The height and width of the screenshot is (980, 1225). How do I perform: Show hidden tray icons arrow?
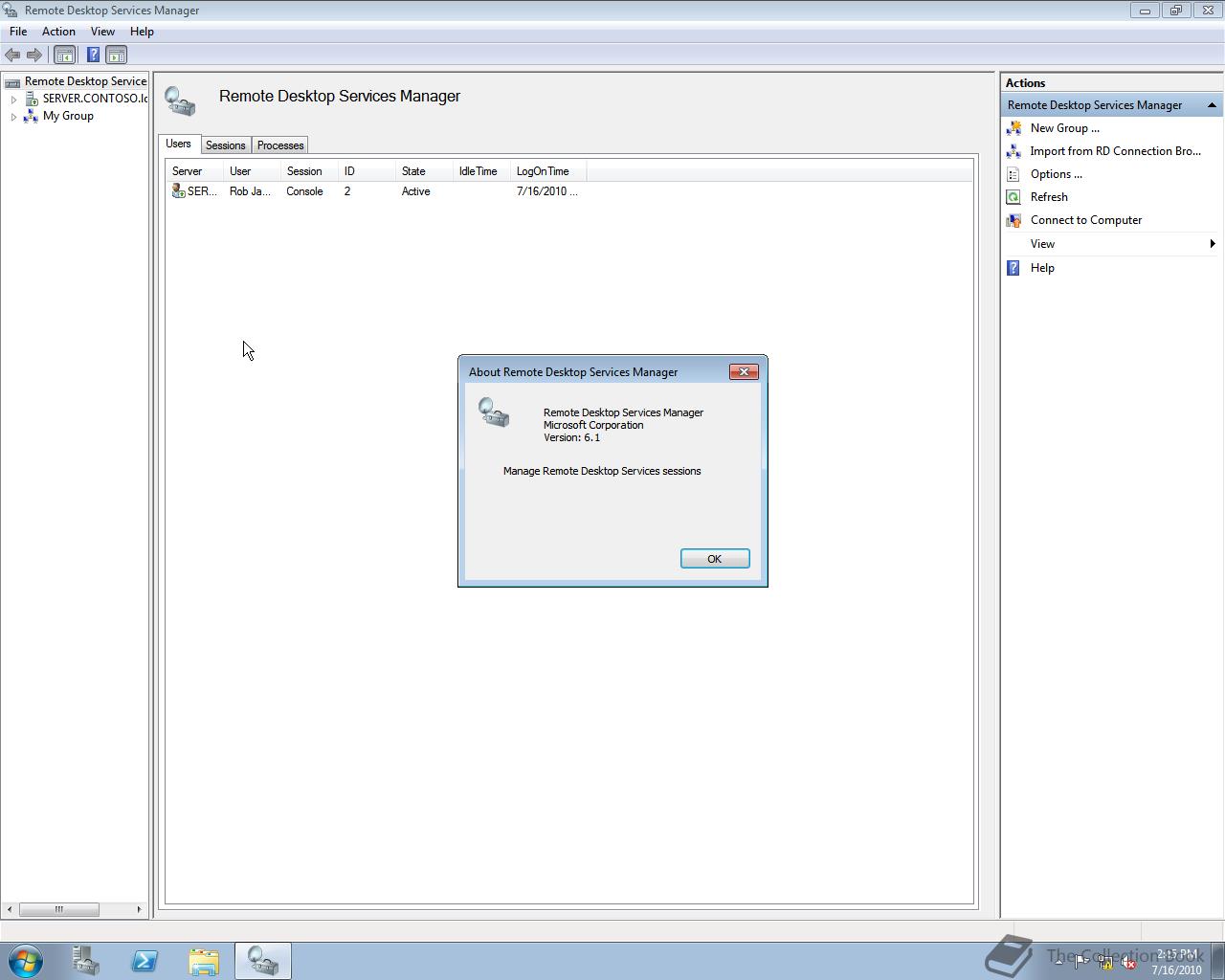(1058, 963)
